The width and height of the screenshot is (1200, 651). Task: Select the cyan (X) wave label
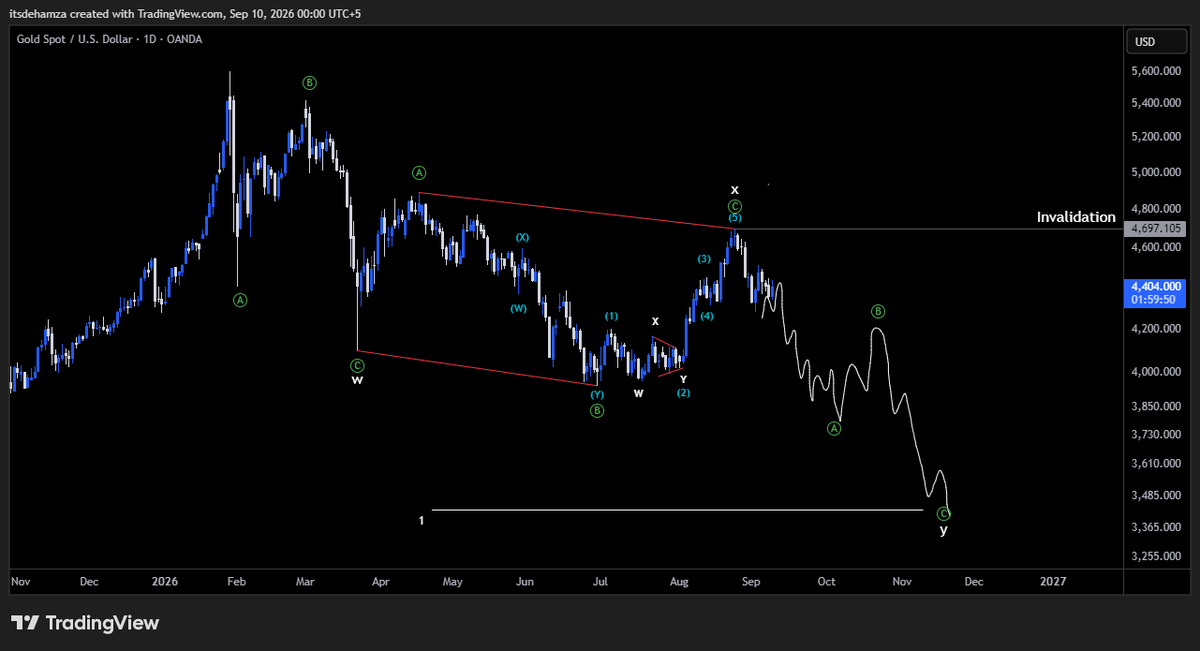pyautogui.click(x=522, y=237)
